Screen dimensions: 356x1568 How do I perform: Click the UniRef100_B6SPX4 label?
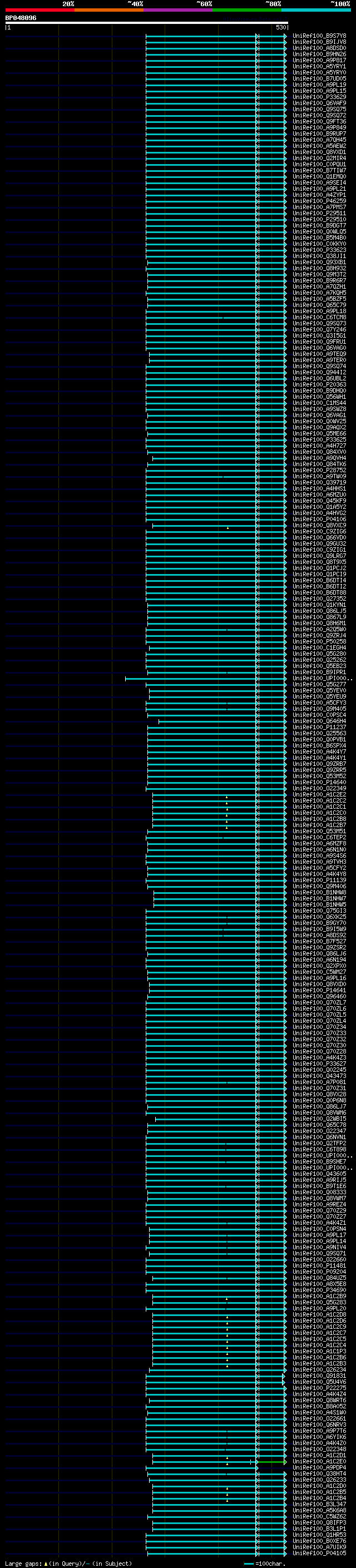[319, 746]
